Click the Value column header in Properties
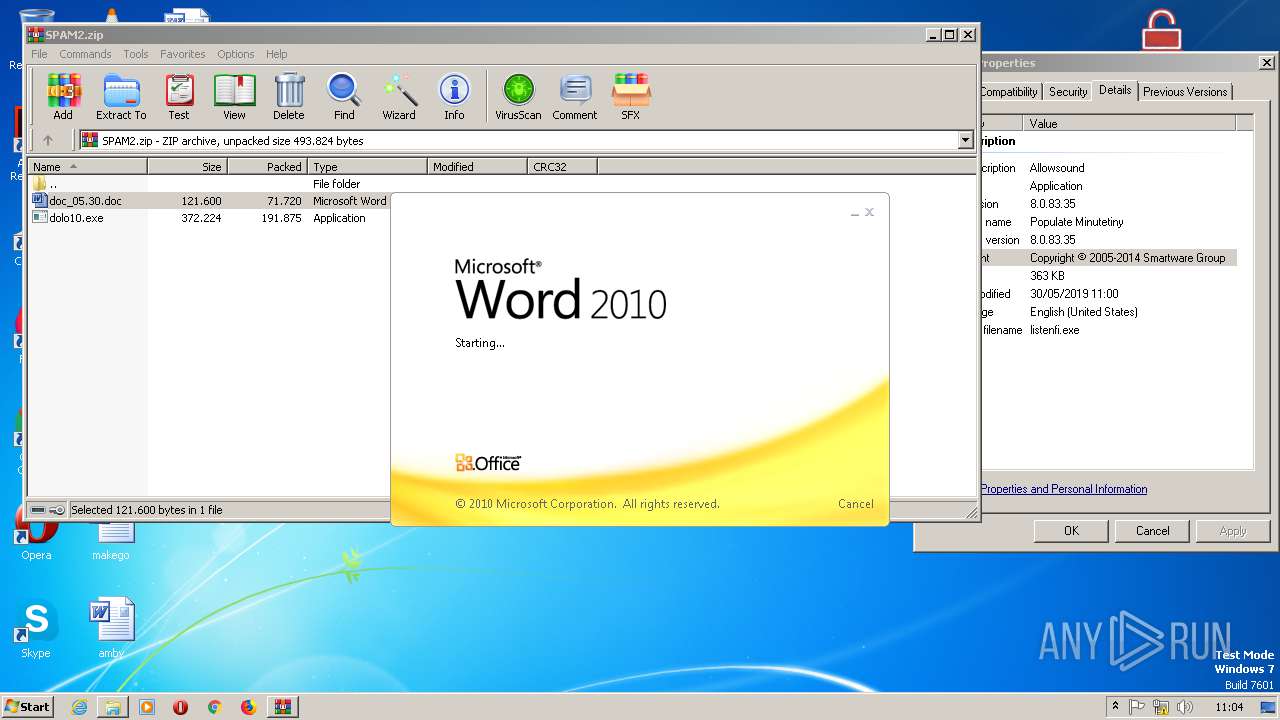This screenshot has height=720, width=1280. (x=1129, y=124)
